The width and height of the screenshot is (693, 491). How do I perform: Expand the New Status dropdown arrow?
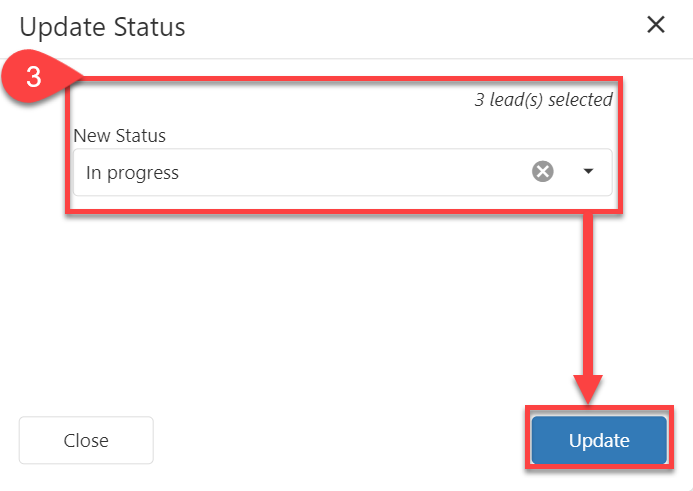588,172
